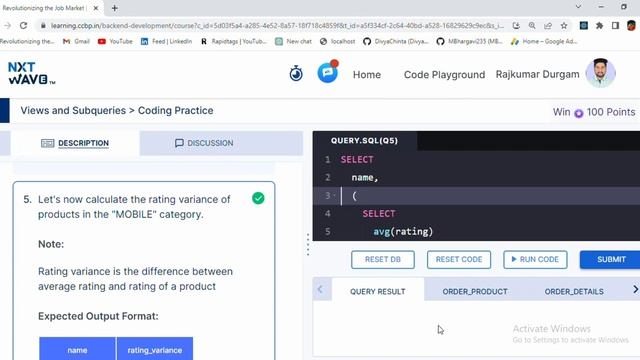Open browser zoom magnifier icon

(532, 25)
